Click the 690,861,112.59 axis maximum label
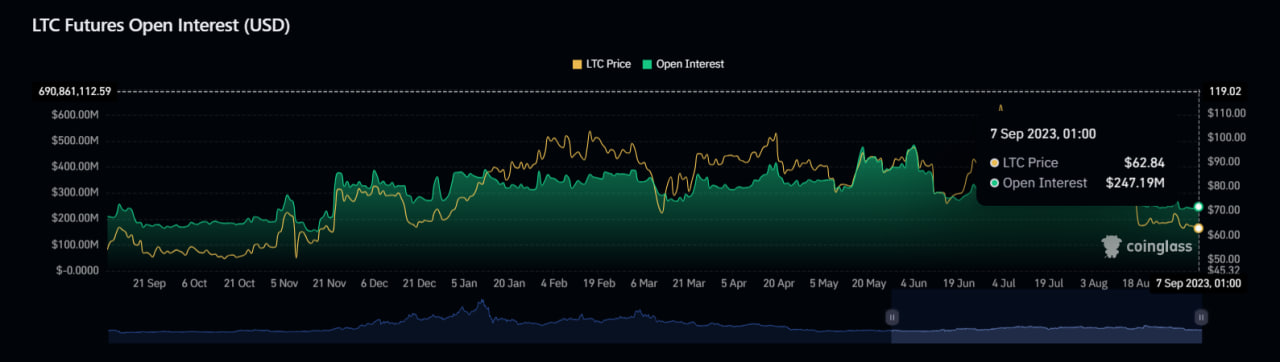 (x=75, y=92)
